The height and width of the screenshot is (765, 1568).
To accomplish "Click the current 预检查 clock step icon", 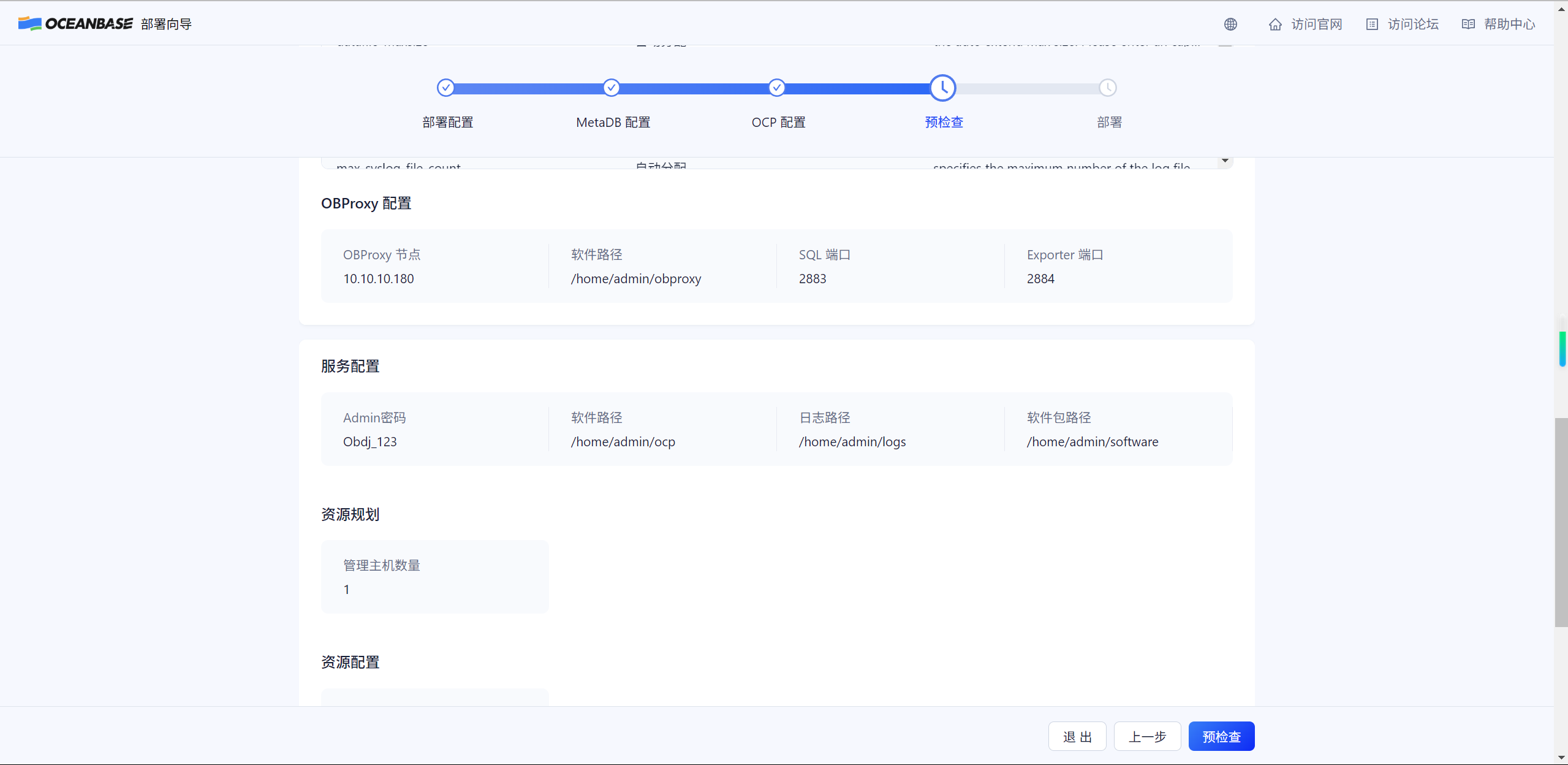I will point(942,88).
